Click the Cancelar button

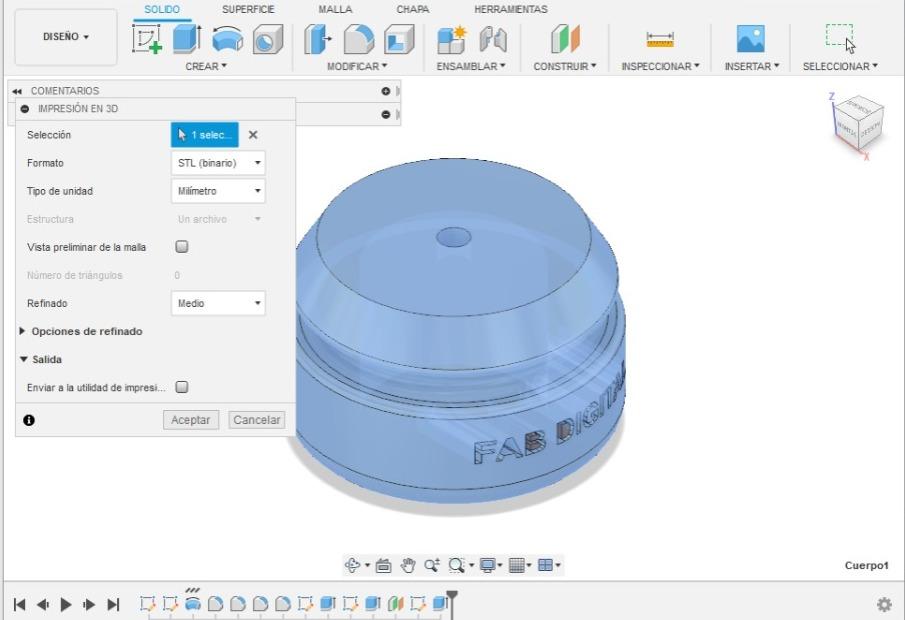pyautogui.click(x=257, y=420)
